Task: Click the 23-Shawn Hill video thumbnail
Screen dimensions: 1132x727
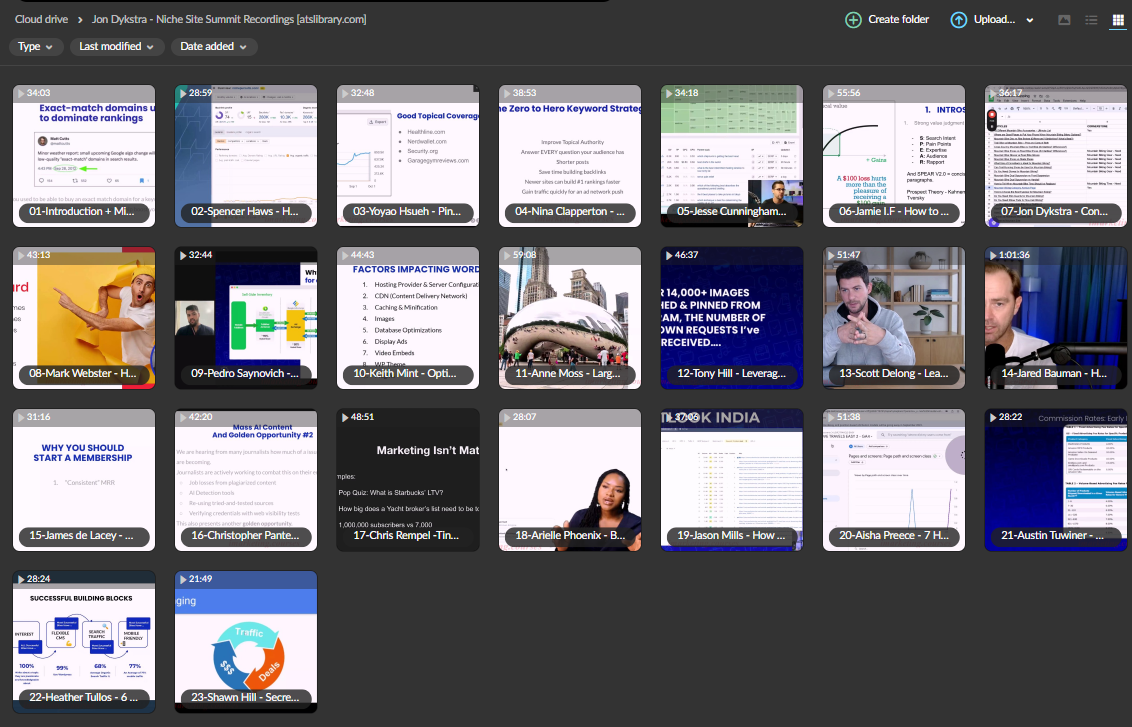Action: (246, 636)
